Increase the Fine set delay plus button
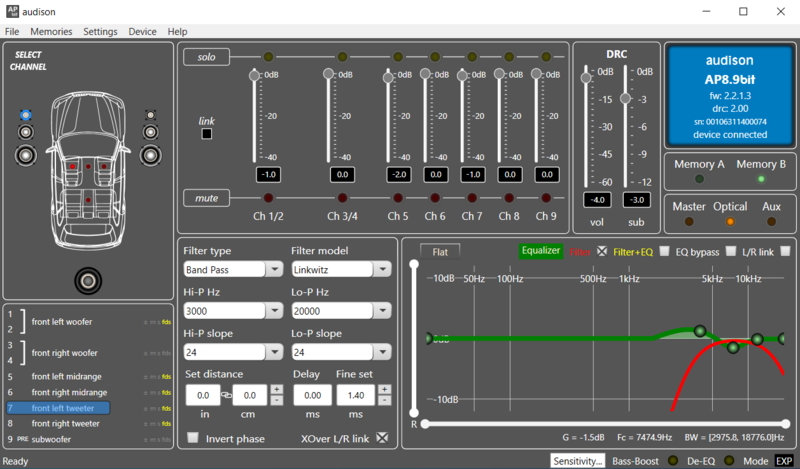Viewport: 800px width, 469px height. click(x=385, y=389)
